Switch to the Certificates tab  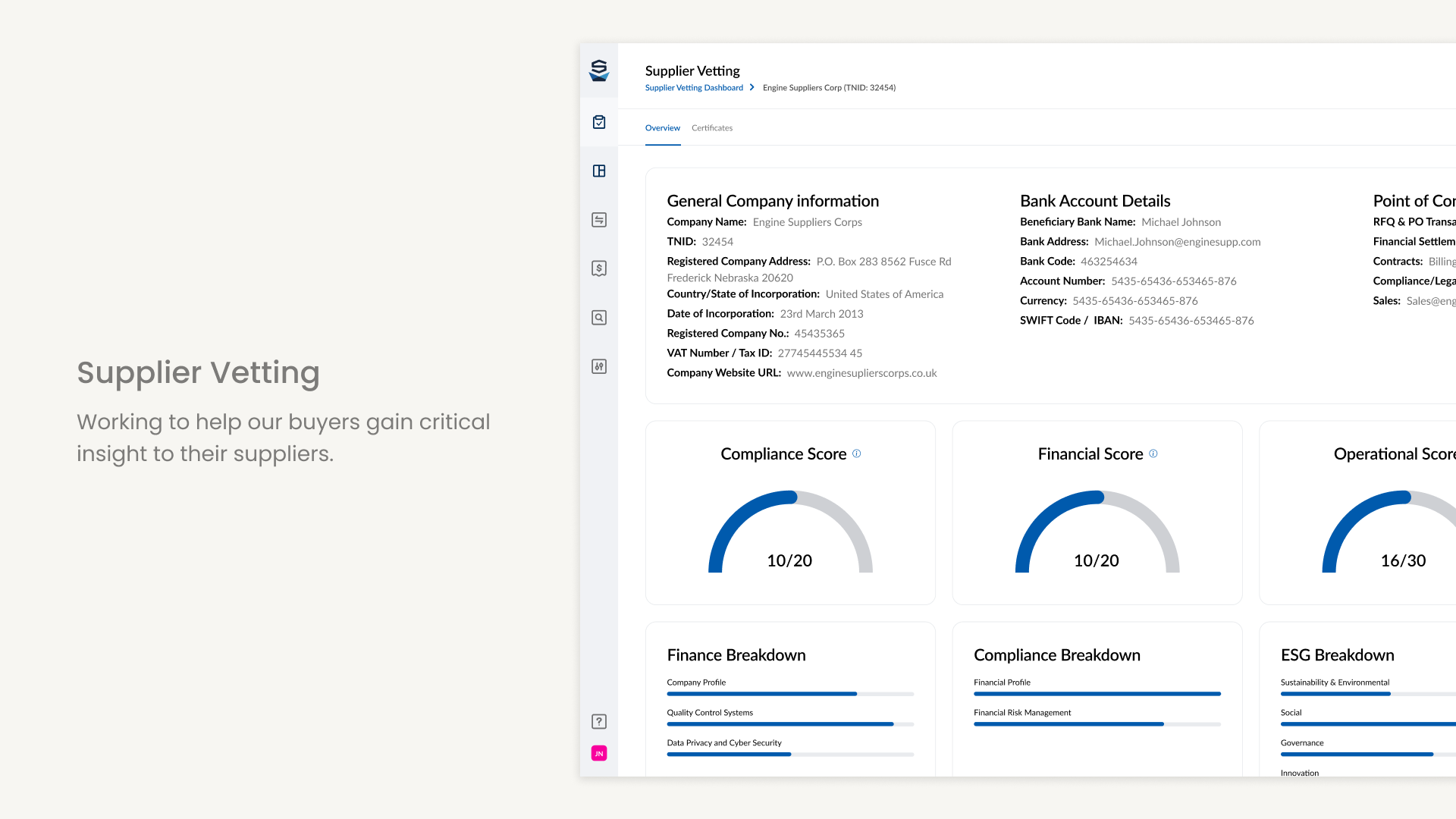(712, 128)
